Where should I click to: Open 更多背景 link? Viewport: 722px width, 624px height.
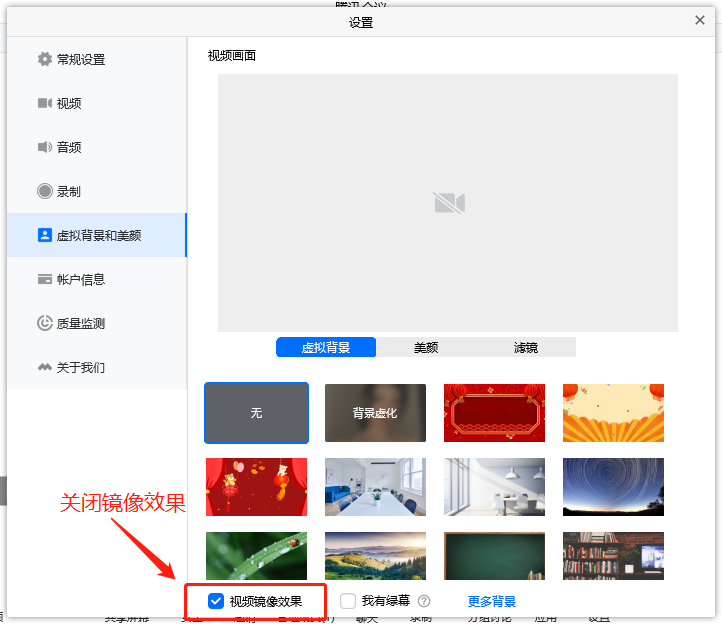coord(492,601)
